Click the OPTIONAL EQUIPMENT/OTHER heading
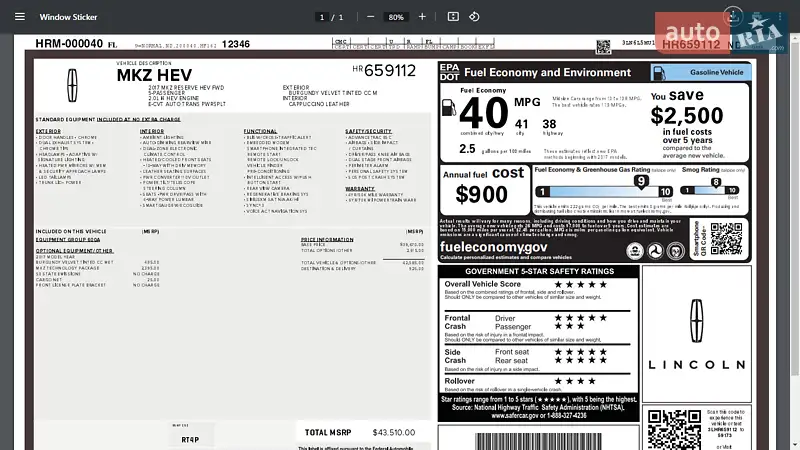The height and width of the screenshot is (450, 800). [x=74, y=251]
